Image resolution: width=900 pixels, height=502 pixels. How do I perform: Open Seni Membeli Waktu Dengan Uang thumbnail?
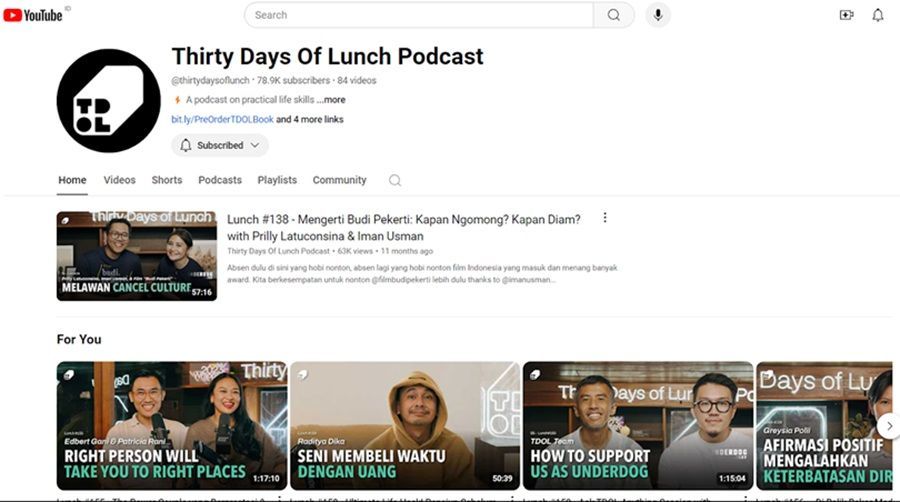click(x=405, y=426)
